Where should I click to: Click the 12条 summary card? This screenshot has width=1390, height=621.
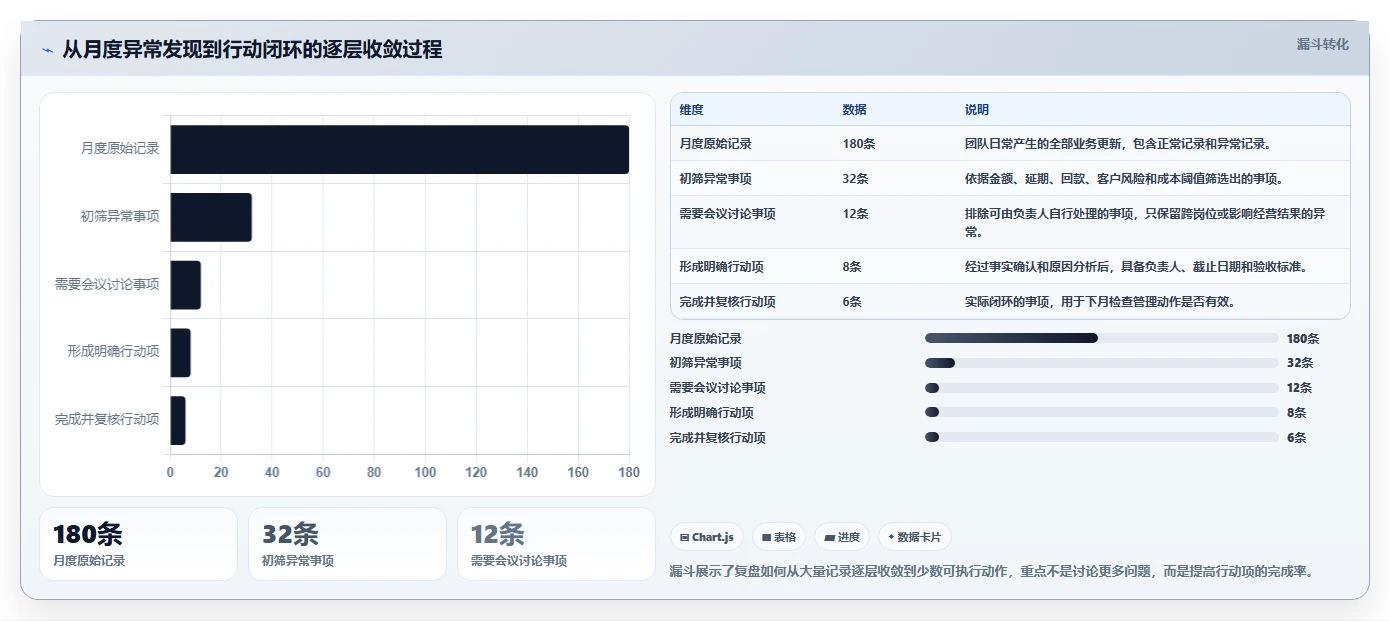click(556, 544)
